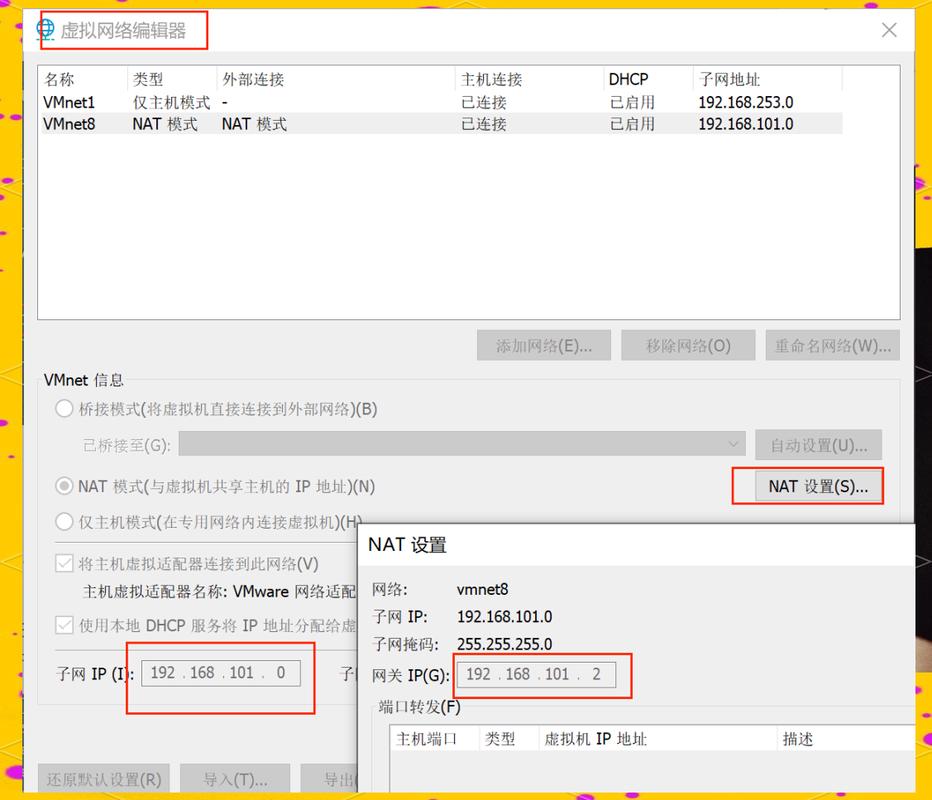This screenshot has width=932, height=800.
Task: Select the VMnet8 NAT network row
Action: point(200,123)
